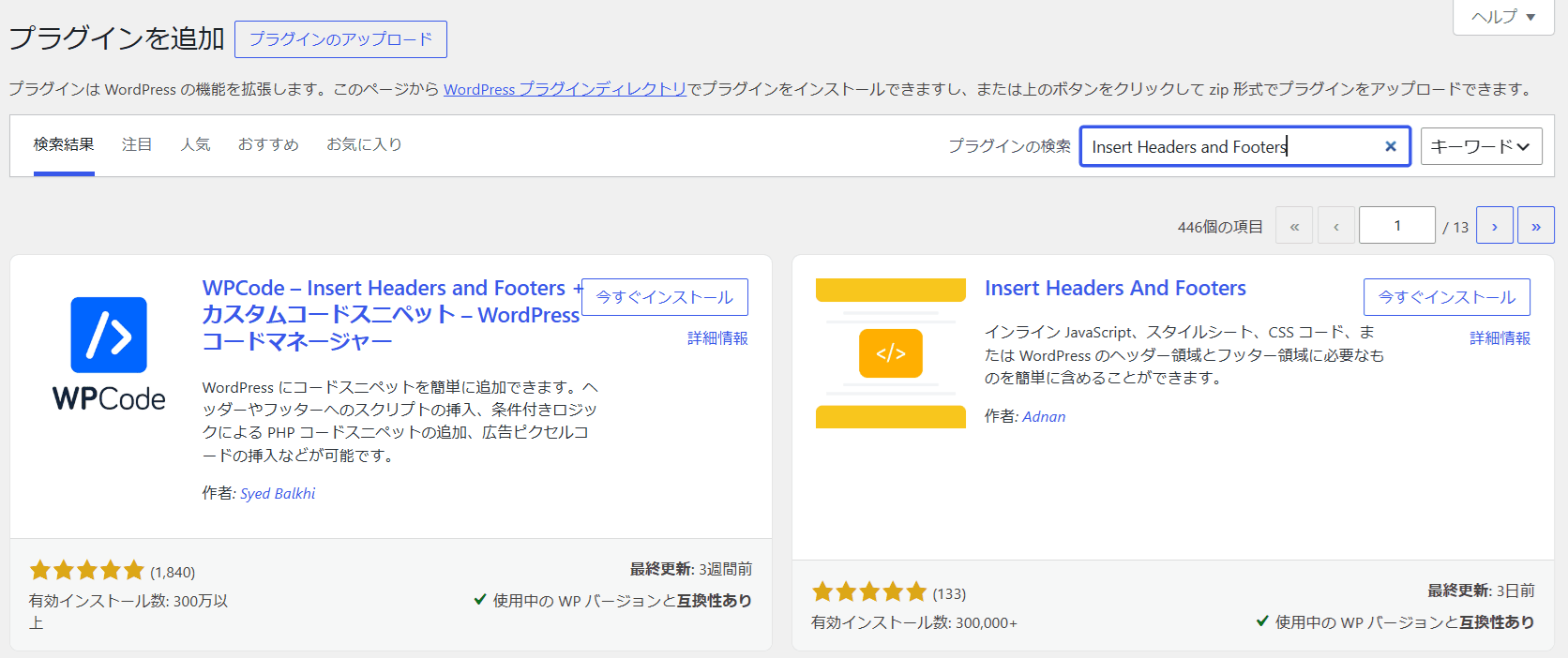Click the 最終更新: 3日前 text
Screen dimensions: 1568x658
[1481, 591]
